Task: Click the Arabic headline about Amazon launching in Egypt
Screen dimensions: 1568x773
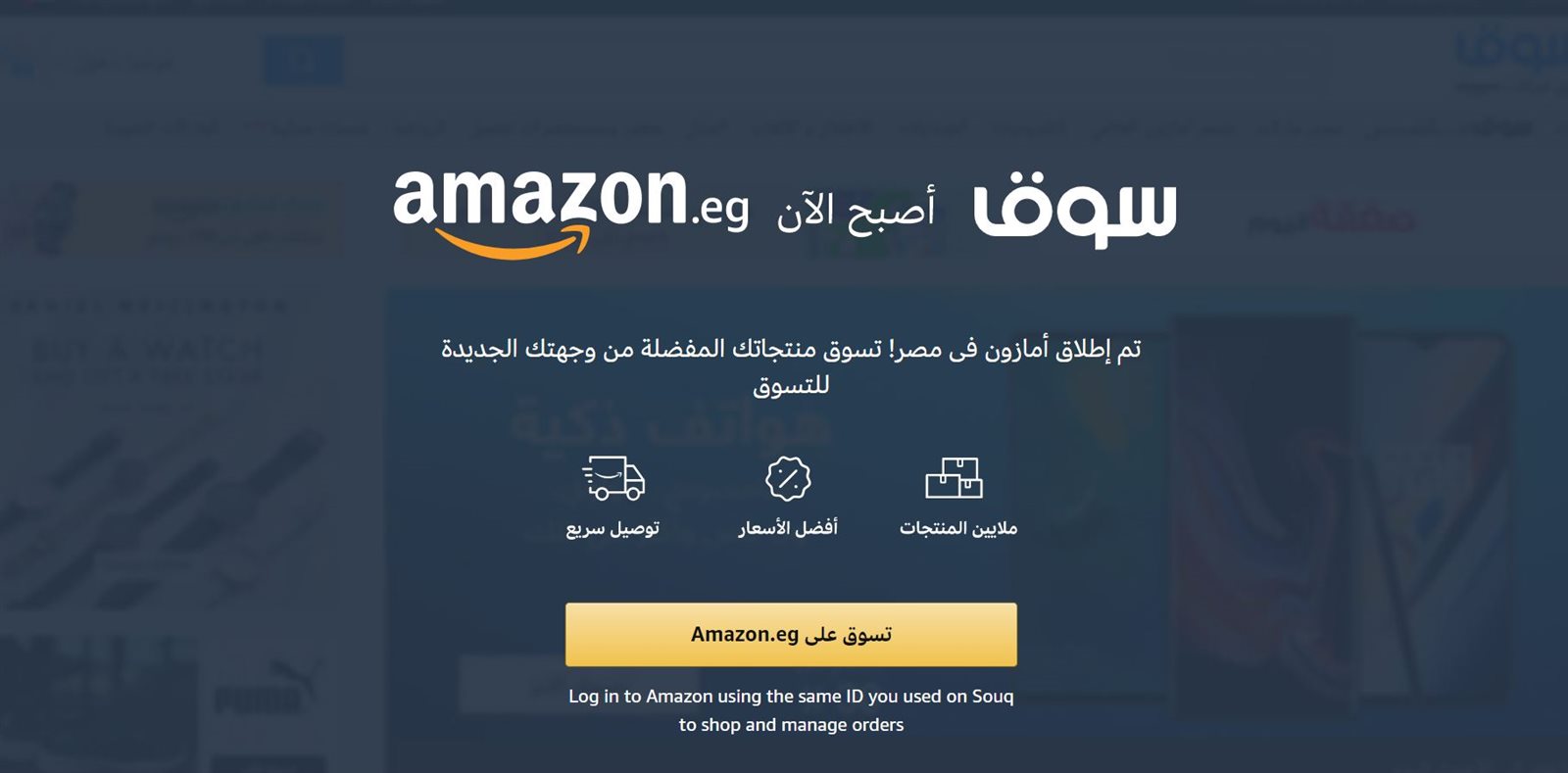Action: click(791, 366)
